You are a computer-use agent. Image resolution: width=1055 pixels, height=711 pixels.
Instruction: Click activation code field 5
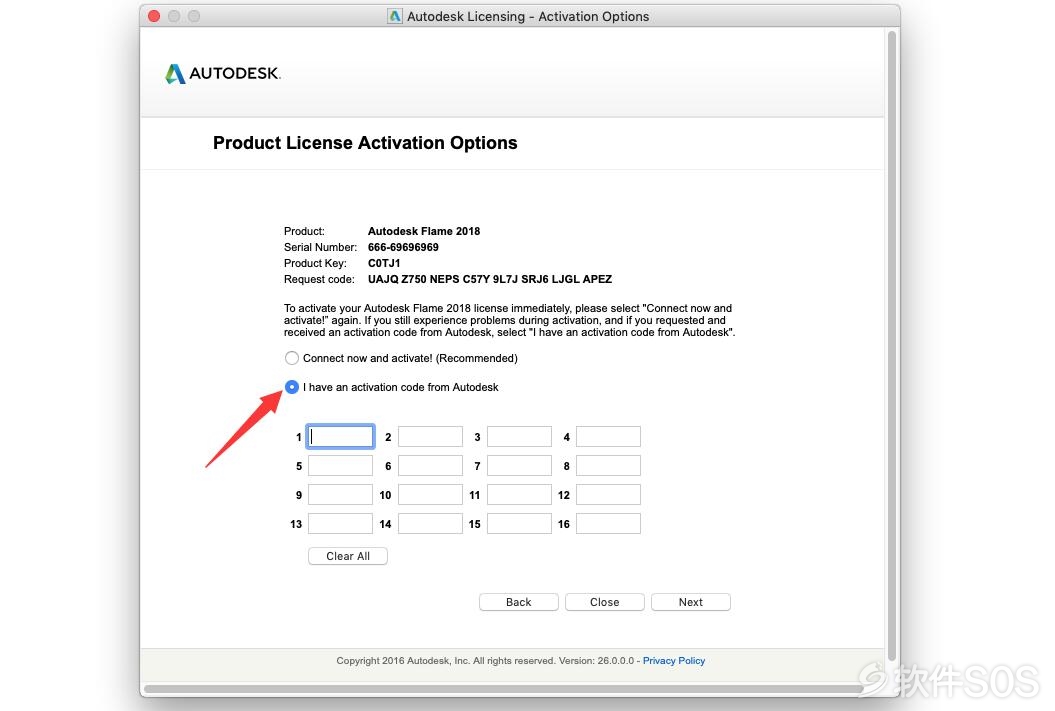tap(340, 465)
